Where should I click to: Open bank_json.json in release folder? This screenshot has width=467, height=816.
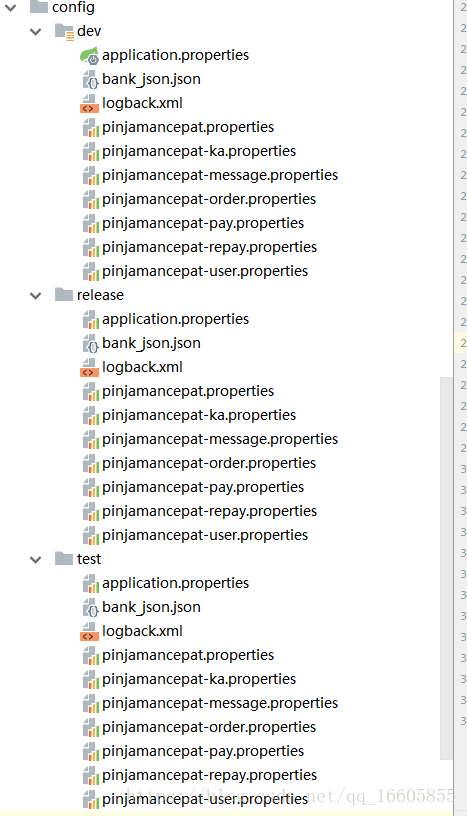tap(152, 343)
